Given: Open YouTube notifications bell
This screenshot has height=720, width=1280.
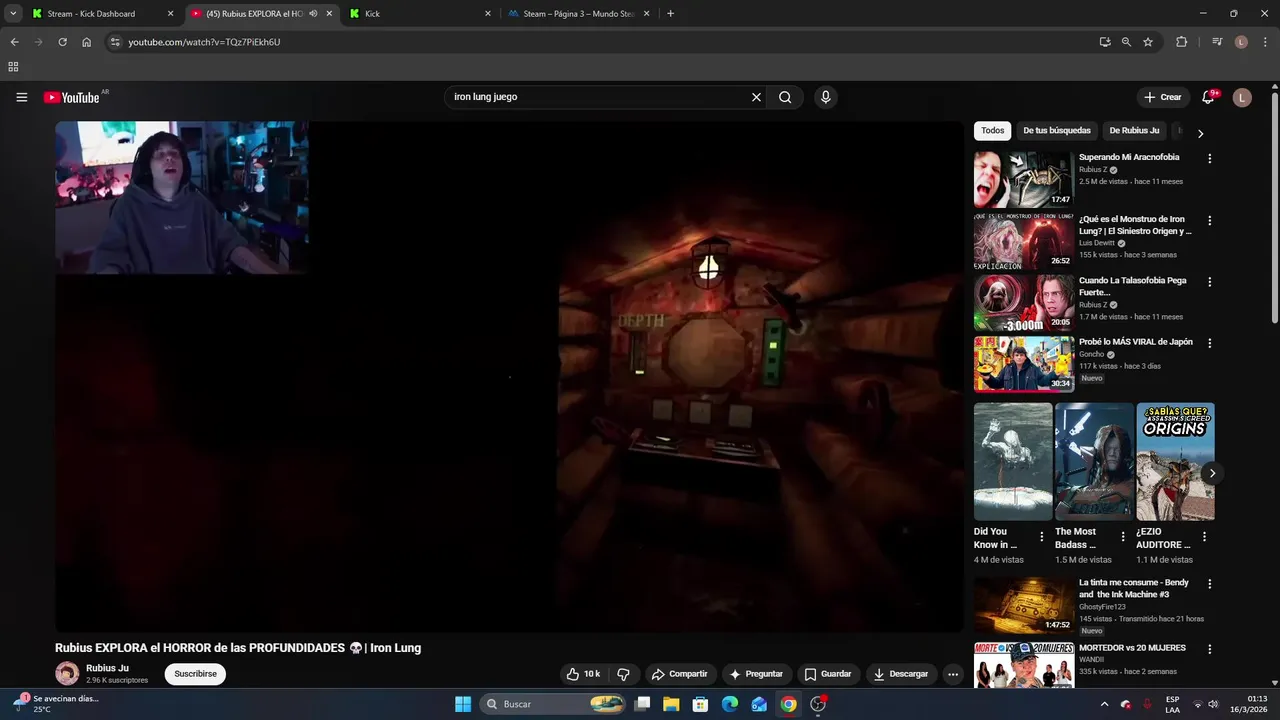Looking at the screenshot, I should pos(1208,97).
